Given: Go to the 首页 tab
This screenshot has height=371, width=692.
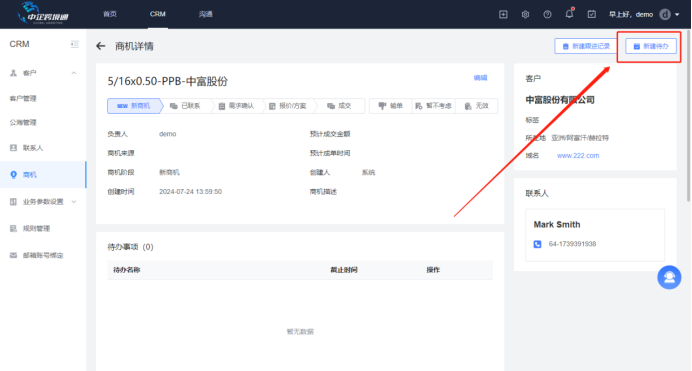Looking at the screenshot, I should pyautogui.click(x=110, y=14).
